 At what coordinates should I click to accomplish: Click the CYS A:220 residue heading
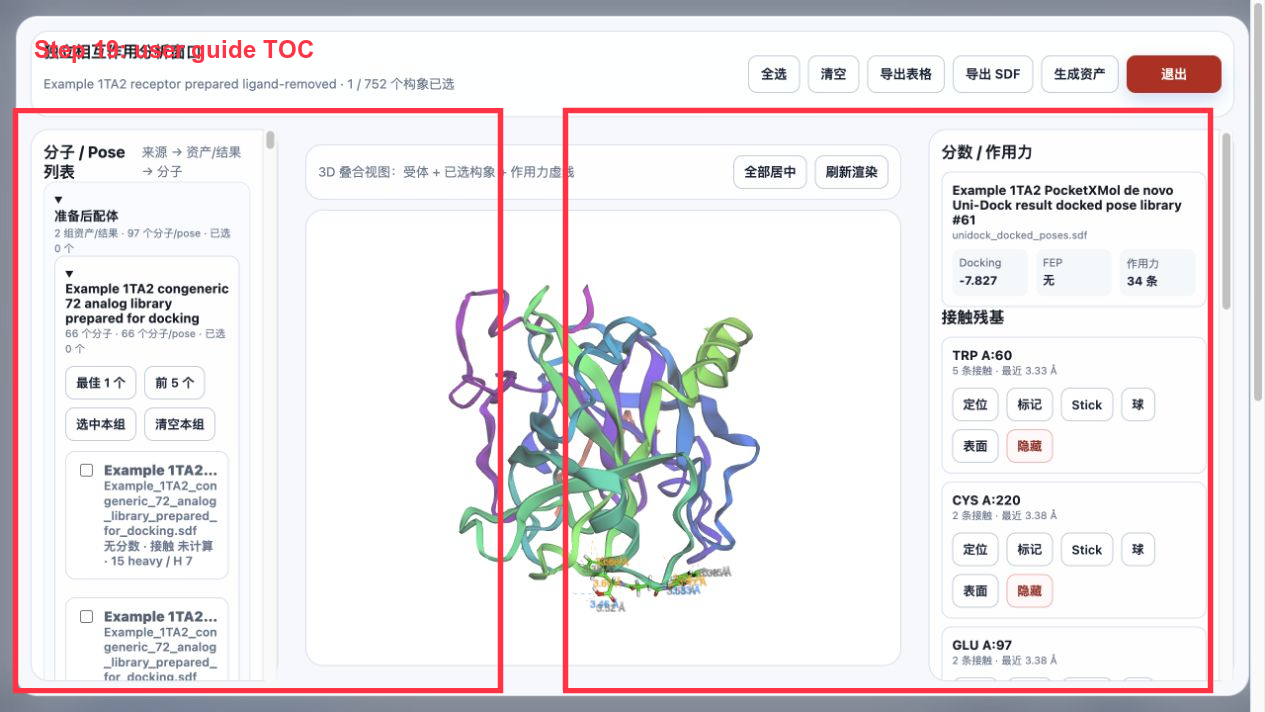(986, 500)
